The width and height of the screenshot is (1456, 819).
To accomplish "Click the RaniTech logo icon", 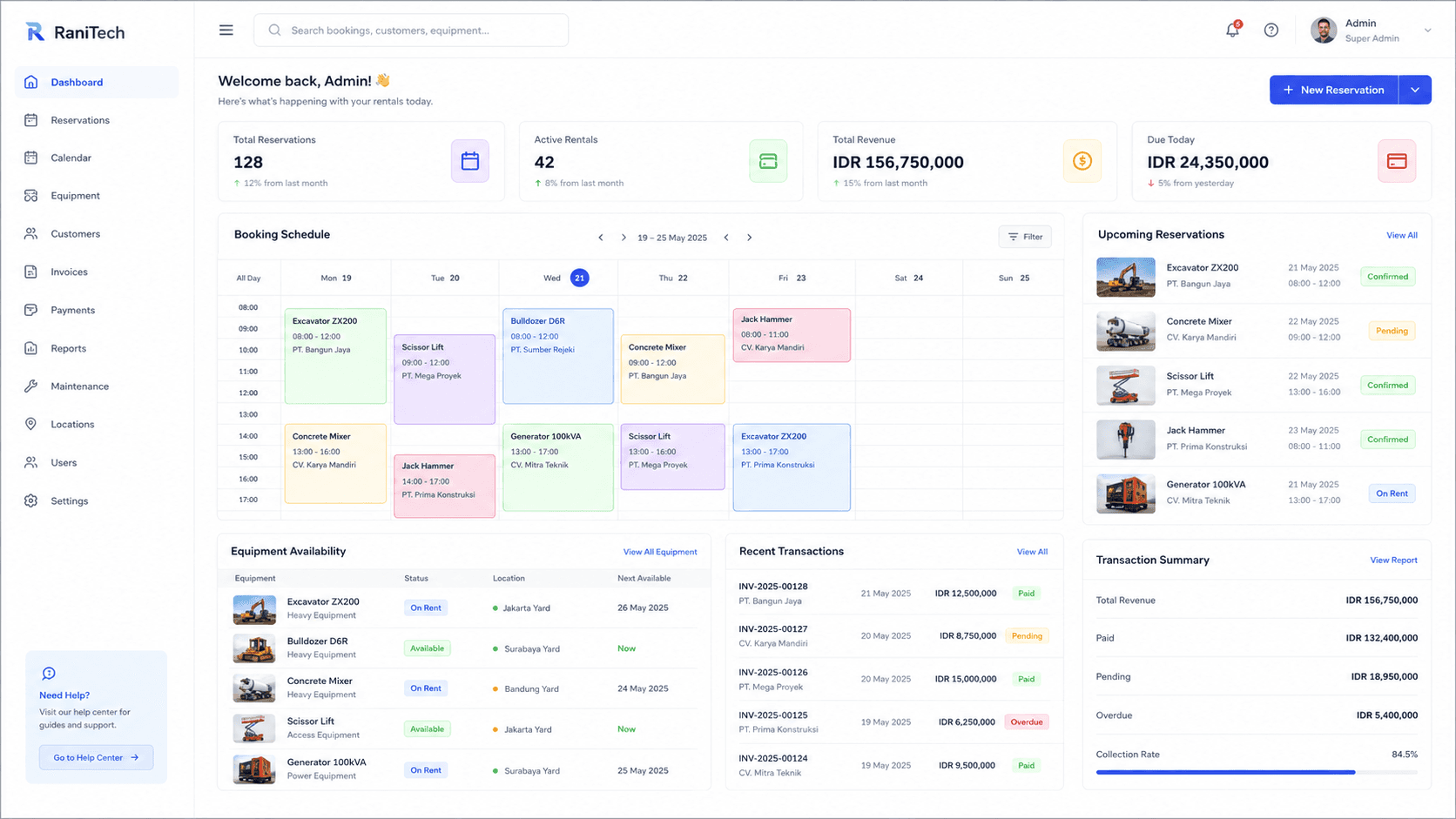I will (35, 32).
